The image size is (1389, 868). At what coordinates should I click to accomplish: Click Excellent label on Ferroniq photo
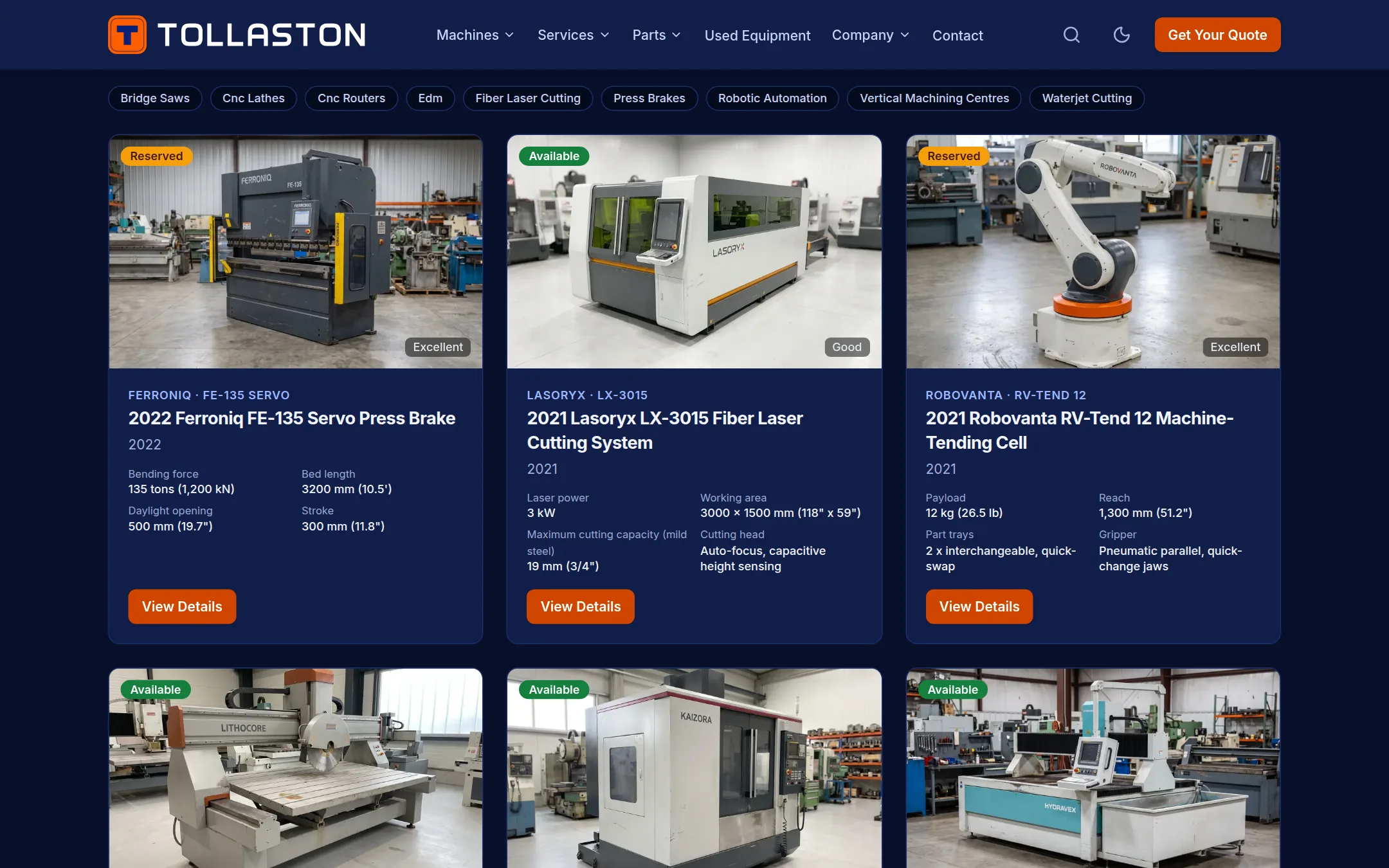coord(438,347)
